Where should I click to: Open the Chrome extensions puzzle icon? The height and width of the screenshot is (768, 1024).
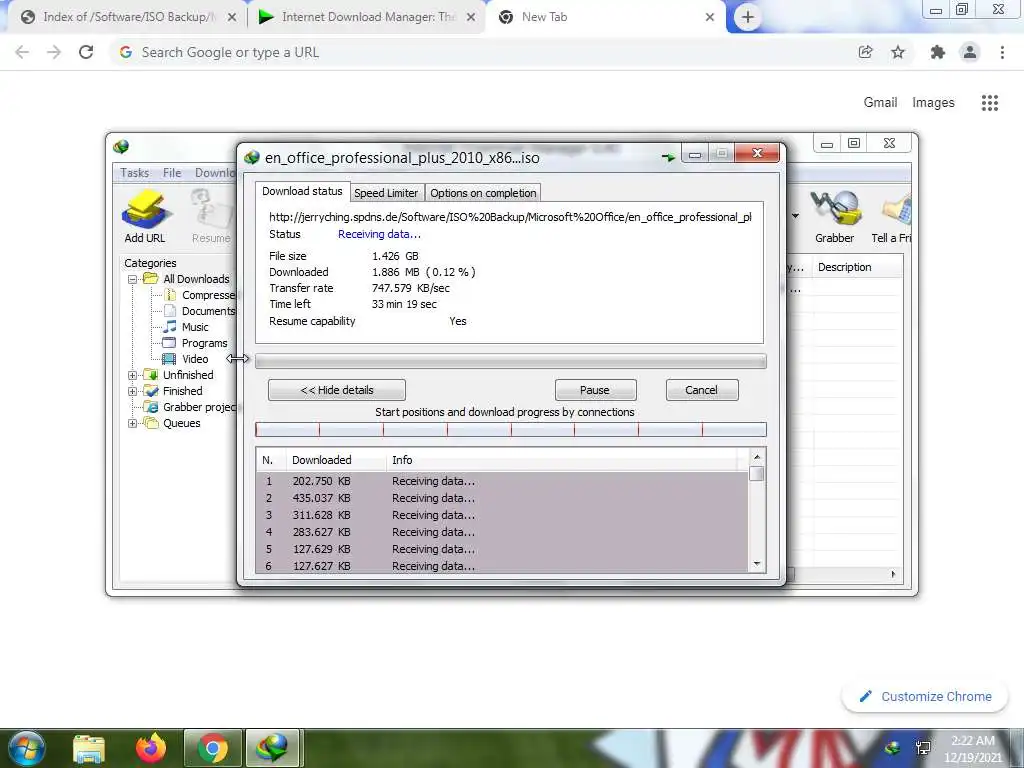[x=938, y=52]
